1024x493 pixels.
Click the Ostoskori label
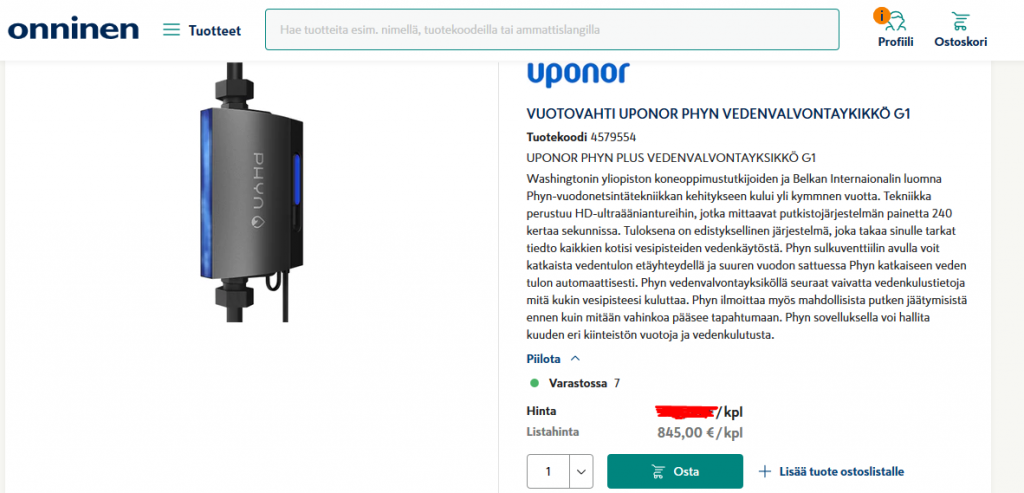coord(961,42)
